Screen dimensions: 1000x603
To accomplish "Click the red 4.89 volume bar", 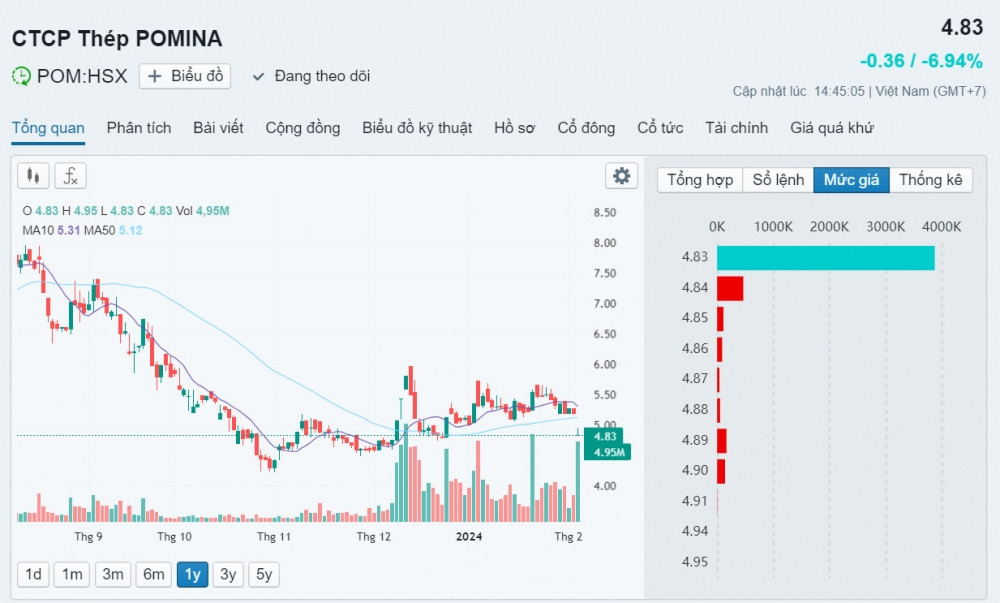I will [721, 440].
